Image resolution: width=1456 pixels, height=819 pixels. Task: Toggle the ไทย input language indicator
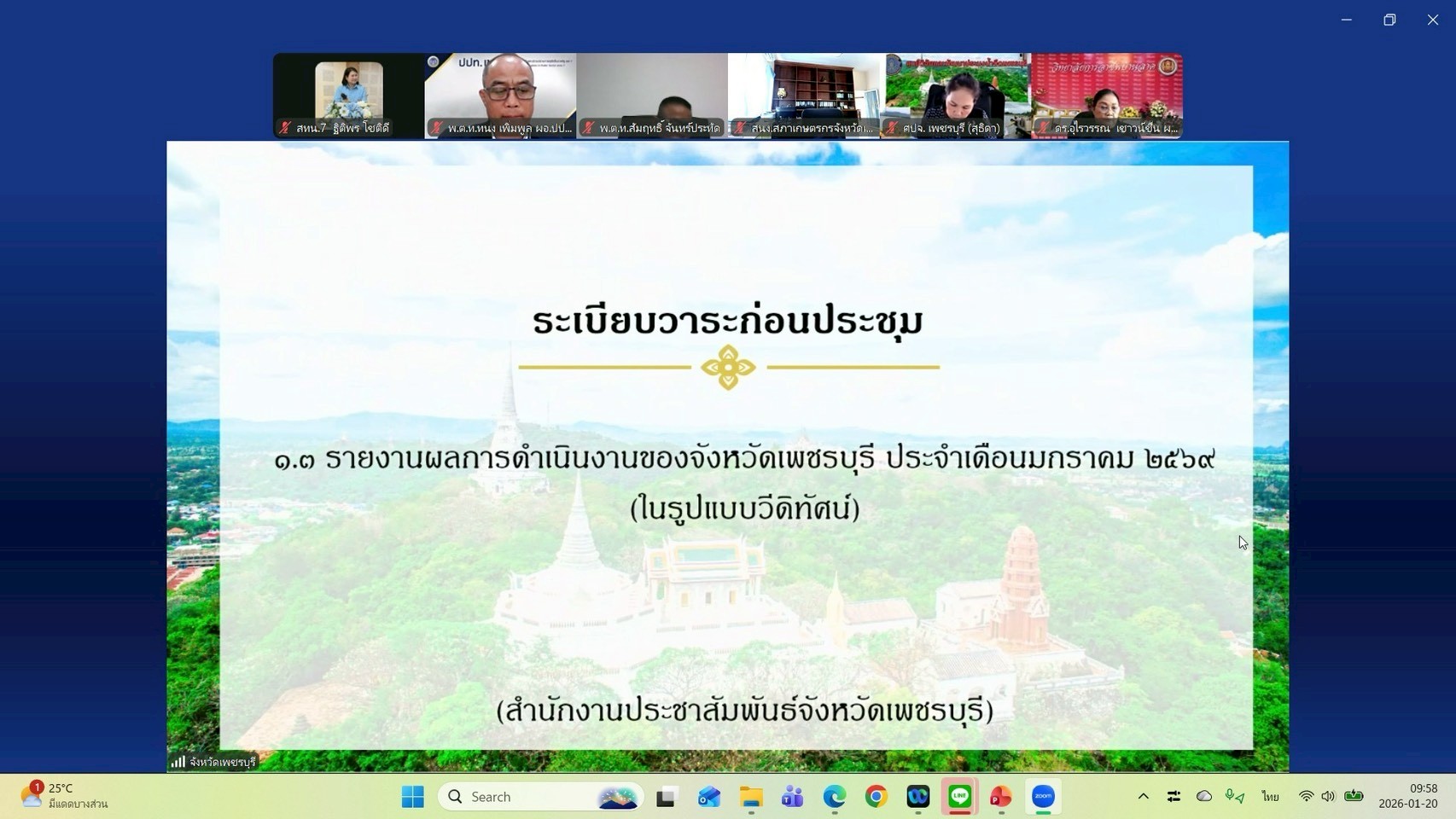click(x=1270, y=797)
